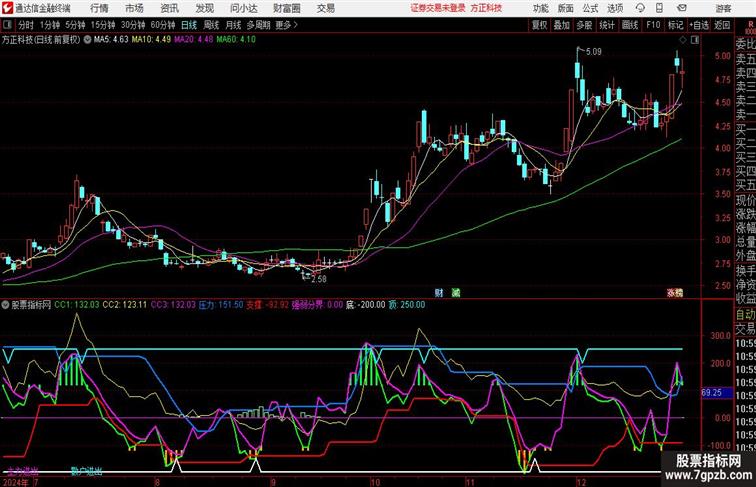Screen dimensions: 756x487
Task: Open the 多周期 multi-period view
Action: pyautogui.click(x=258, y=25)
